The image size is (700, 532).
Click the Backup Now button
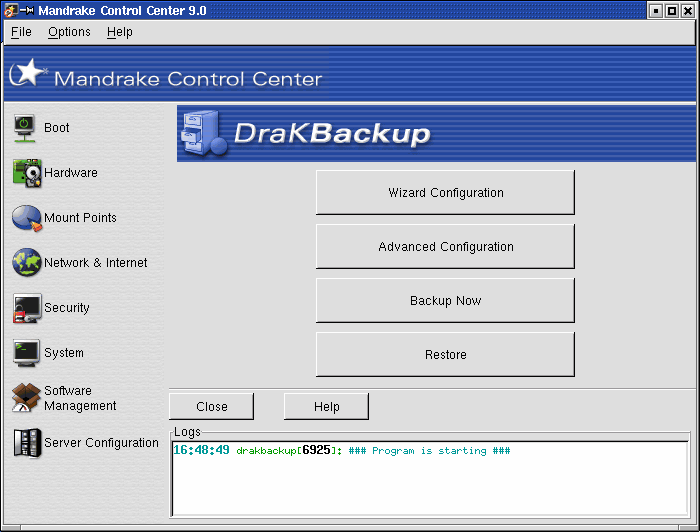tap(445, 300)
